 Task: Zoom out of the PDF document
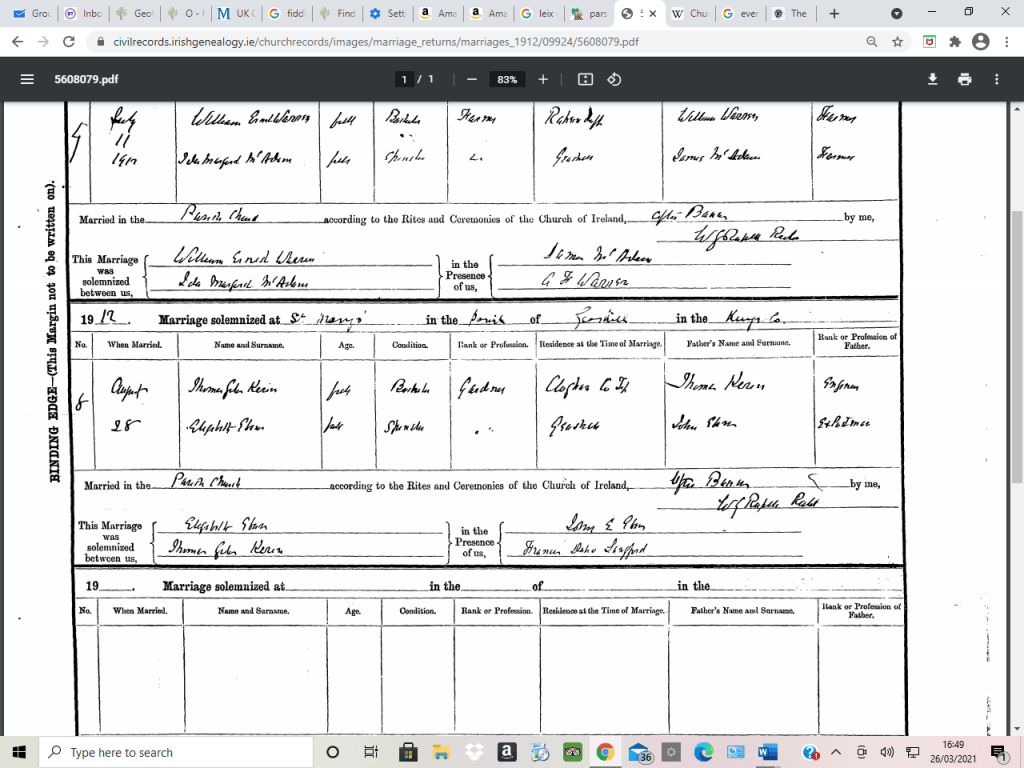(x=471, y=79)
